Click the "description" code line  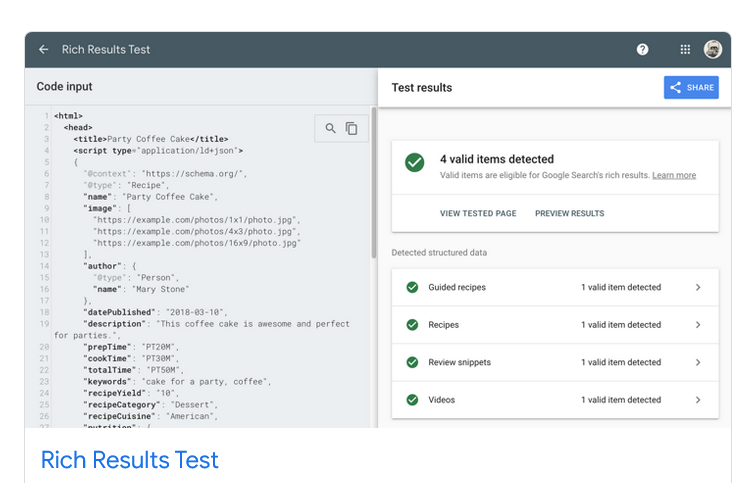point(202,330)
